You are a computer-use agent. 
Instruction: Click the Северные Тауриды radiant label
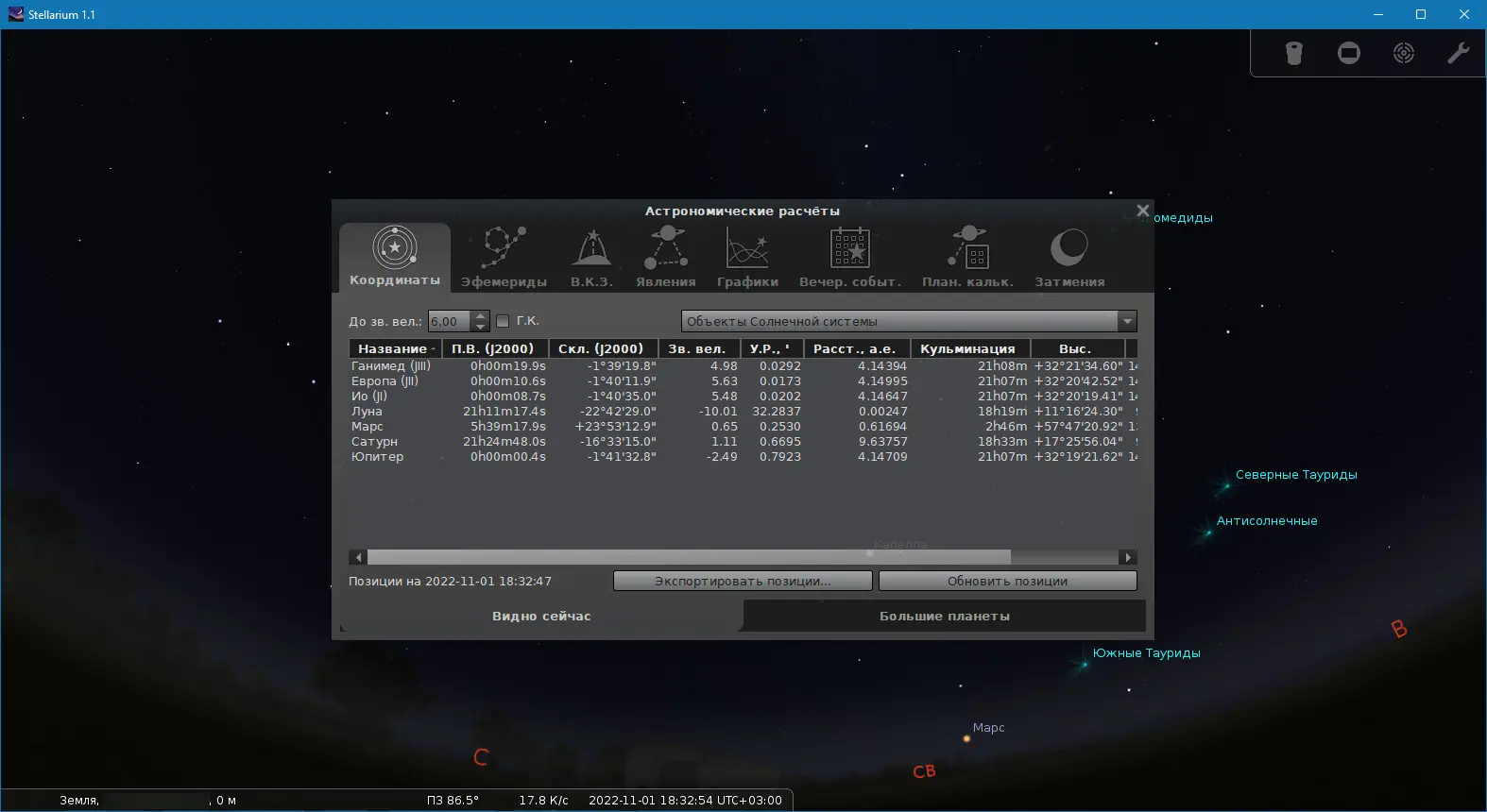[1296, 474]
